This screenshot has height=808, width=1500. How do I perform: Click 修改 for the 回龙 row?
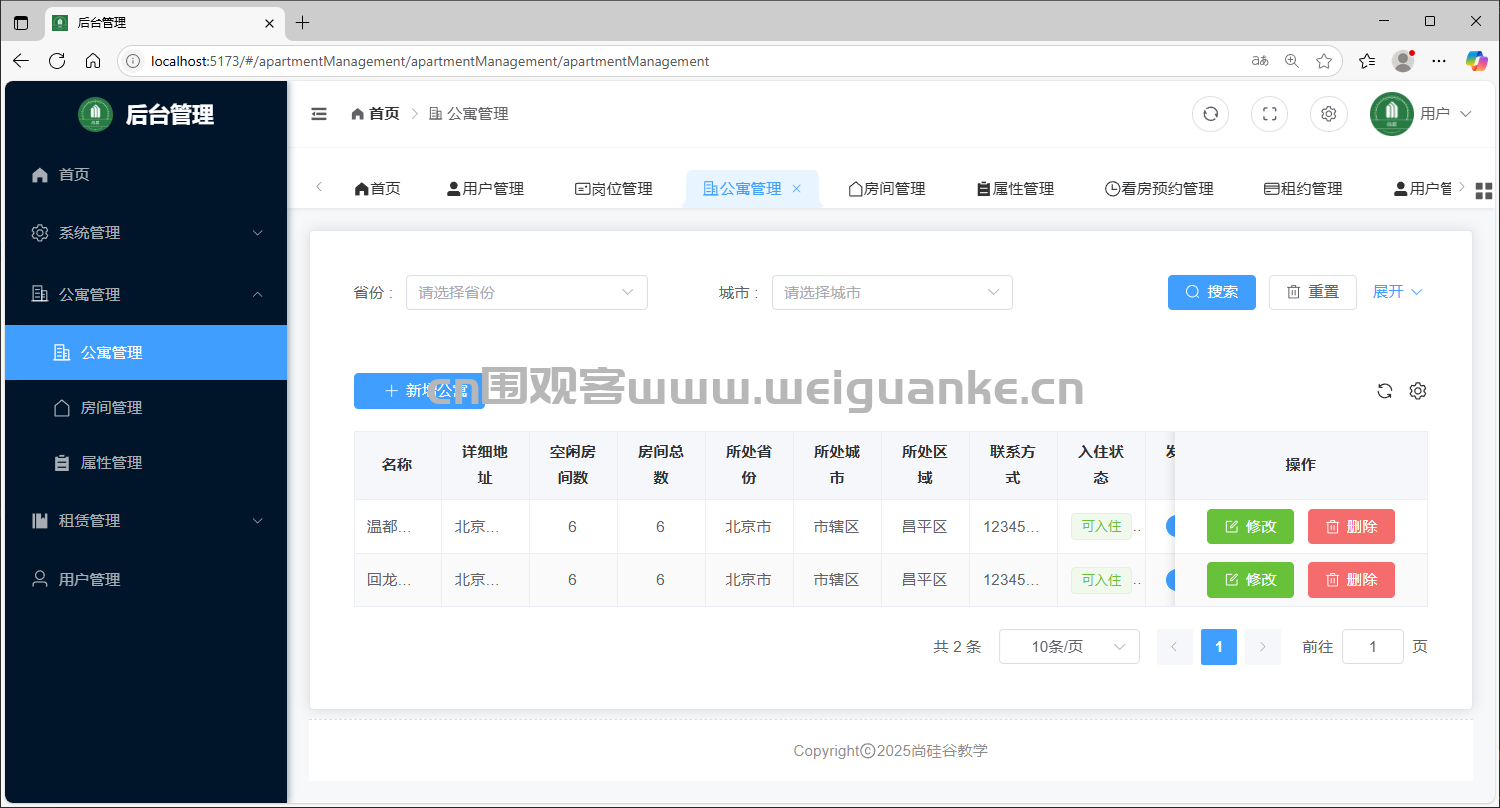(x=1250, y=580)
